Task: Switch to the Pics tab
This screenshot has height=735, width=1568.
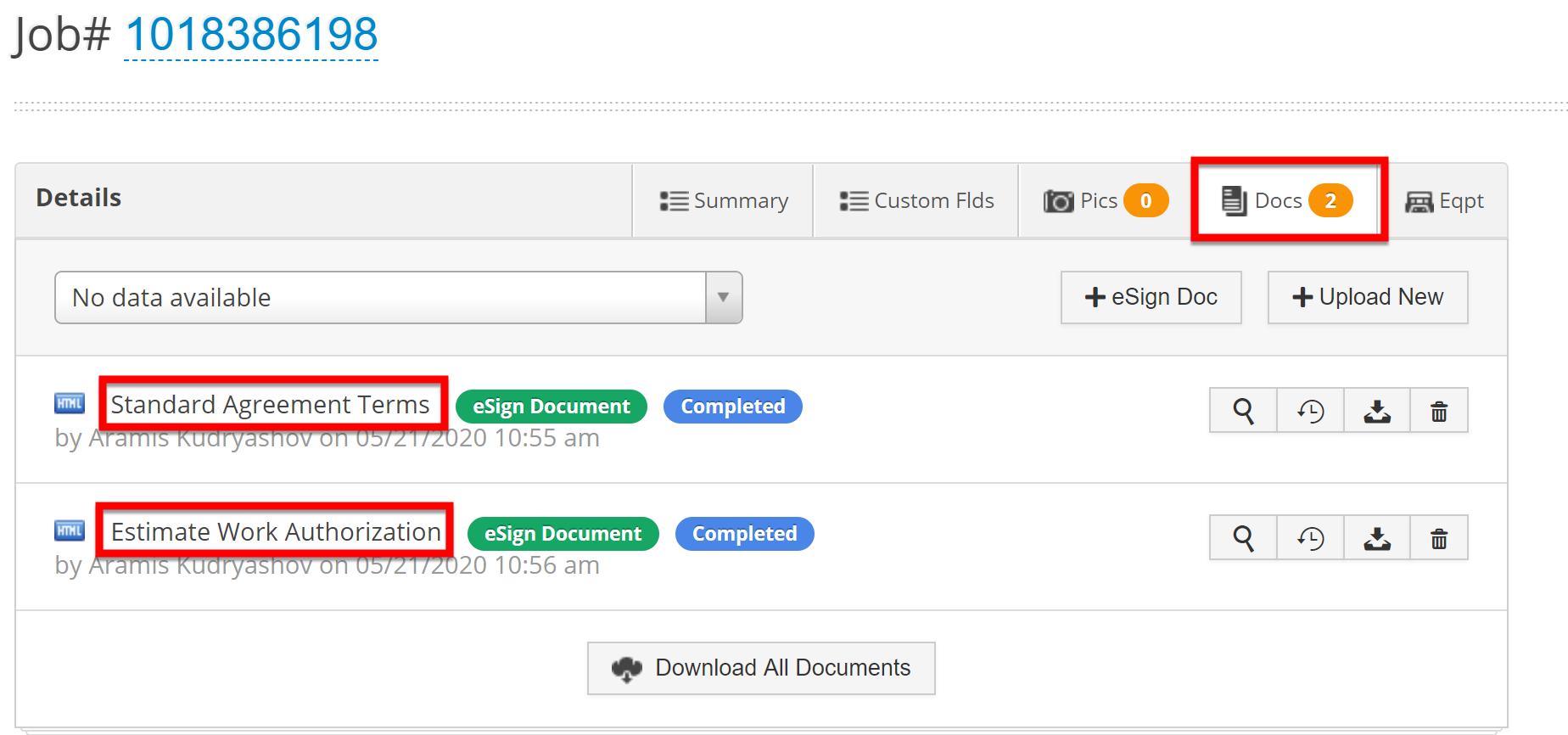Action: pos(1105,201)
